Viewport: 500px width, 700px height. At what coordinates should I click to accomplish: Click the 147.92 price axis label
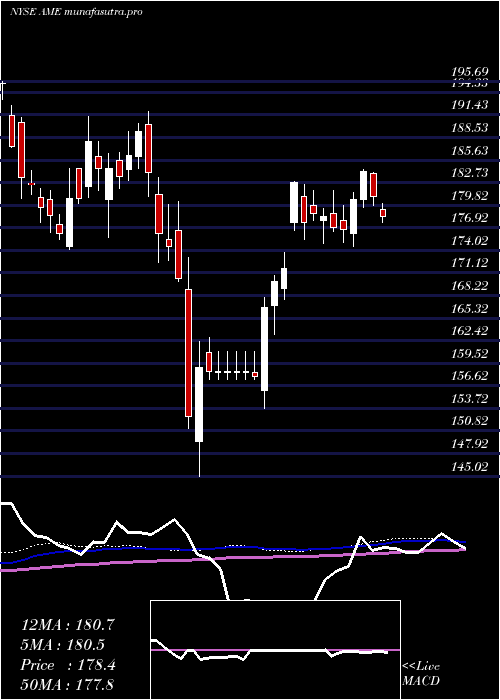(x=469, y=444)
